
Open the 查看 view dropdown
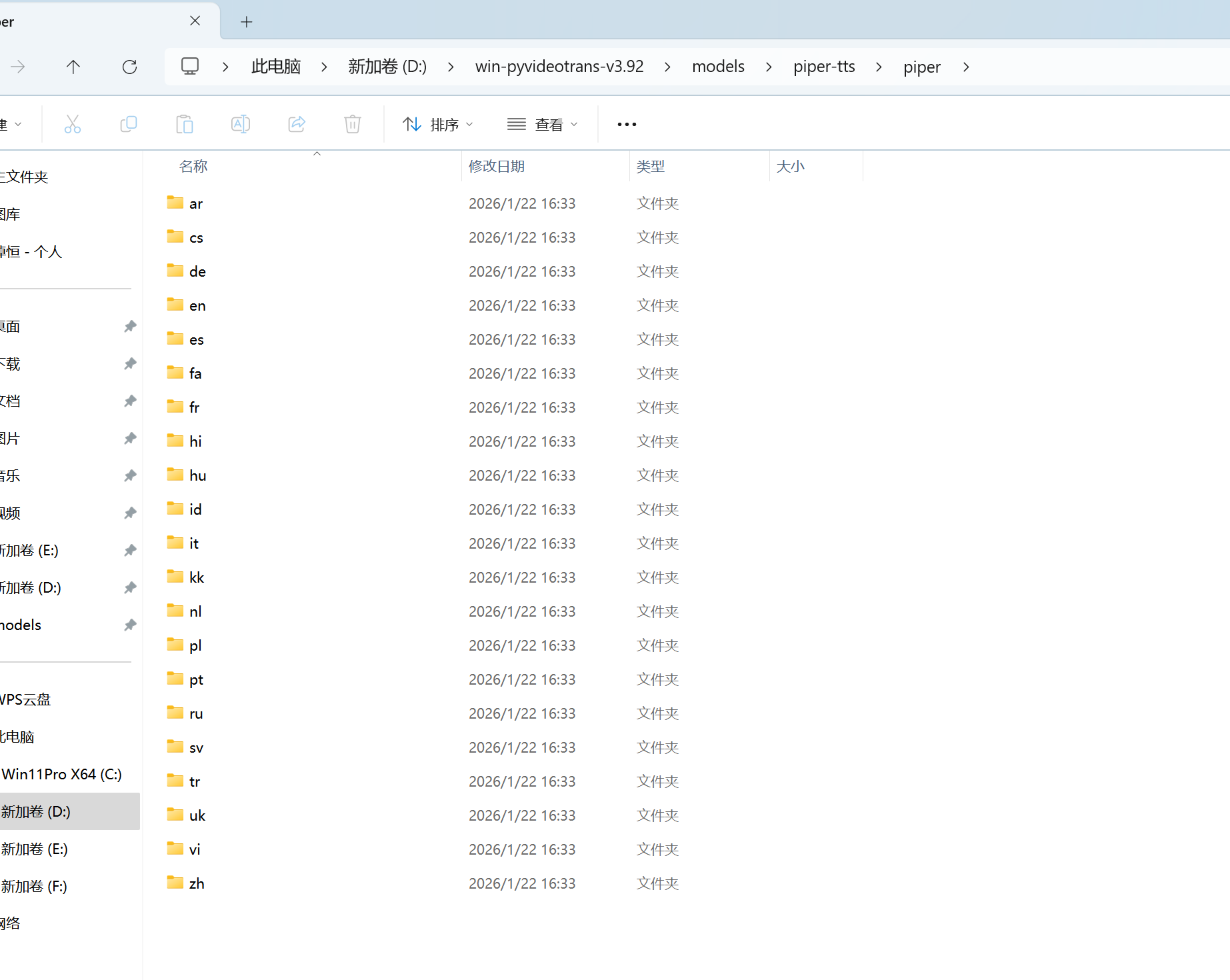(542, 125)
